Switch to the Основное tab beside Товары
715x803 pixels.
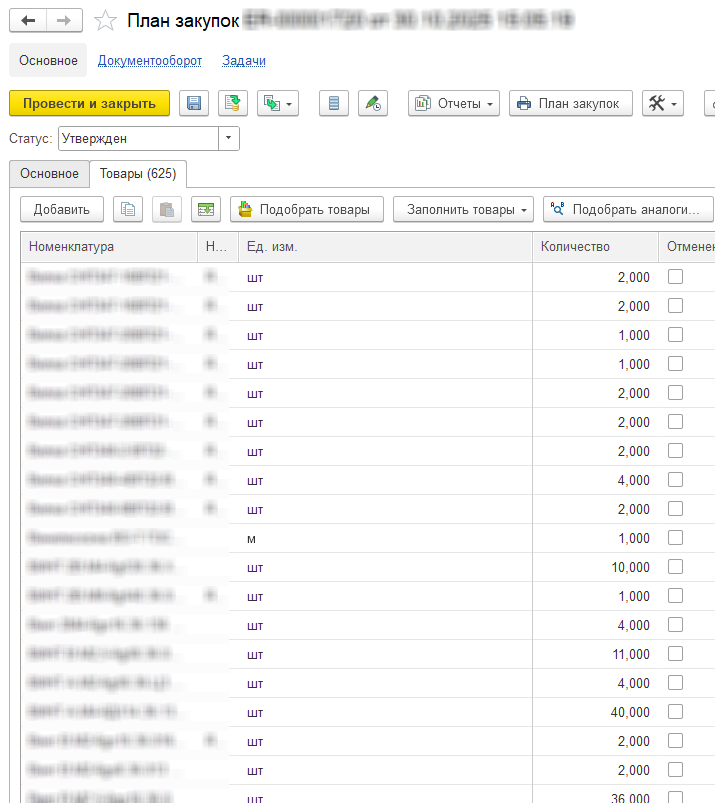point(49,174)
